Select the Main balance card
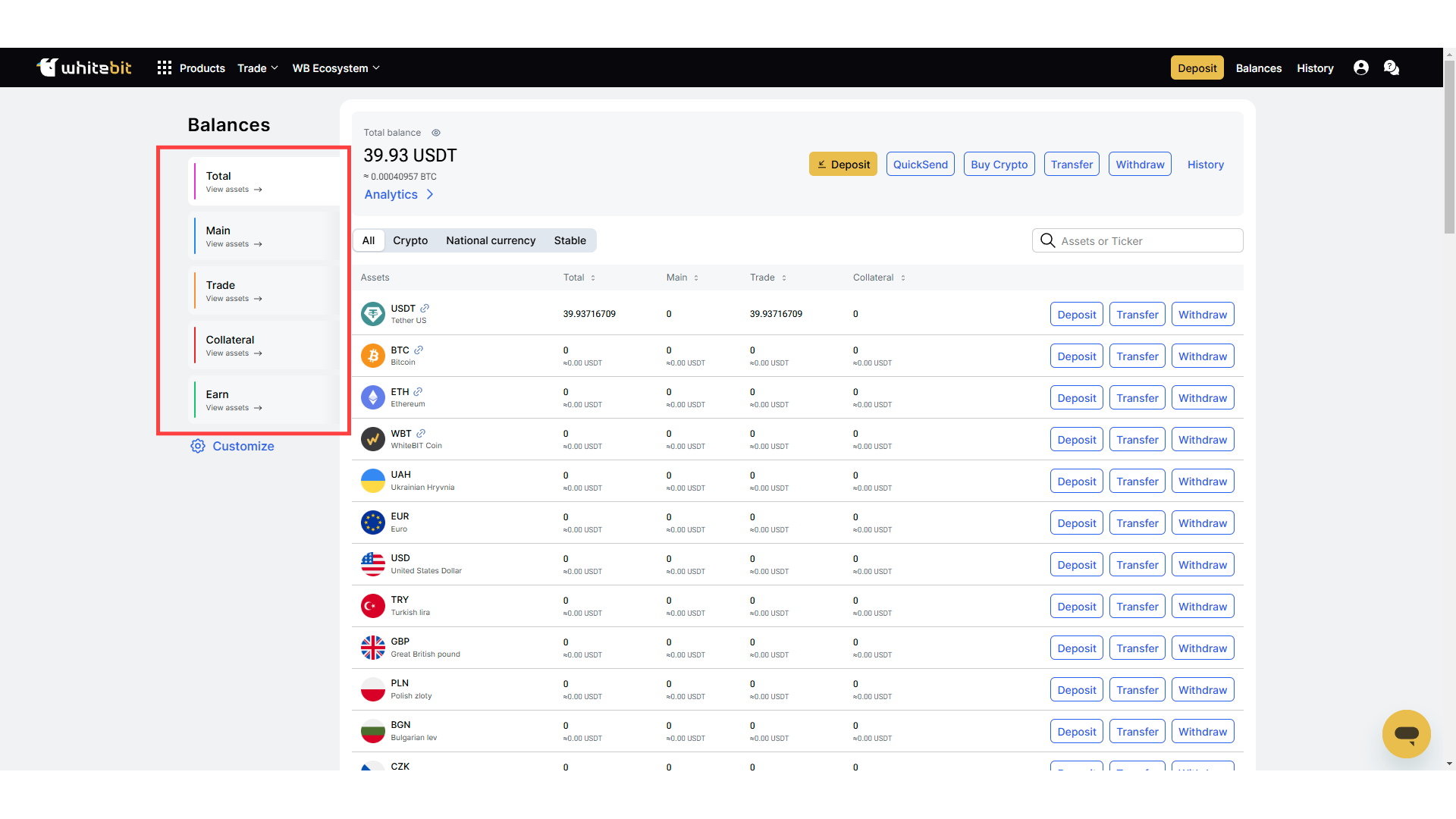The width and height of the screenshot is (1456, 819). pyautogui.click(x=264, y=236)
